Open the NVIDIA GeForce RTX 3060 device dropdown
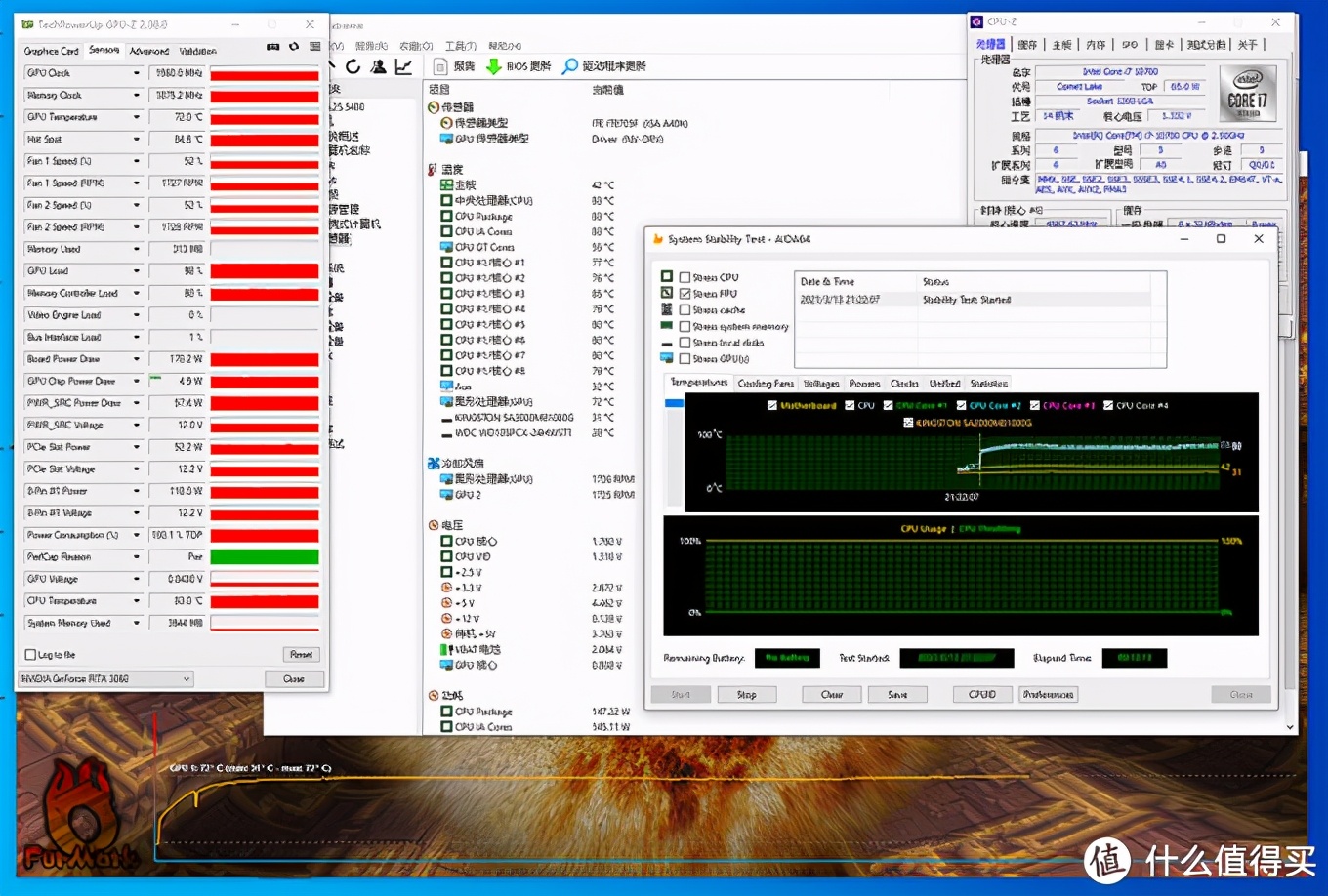 point(105,679)
